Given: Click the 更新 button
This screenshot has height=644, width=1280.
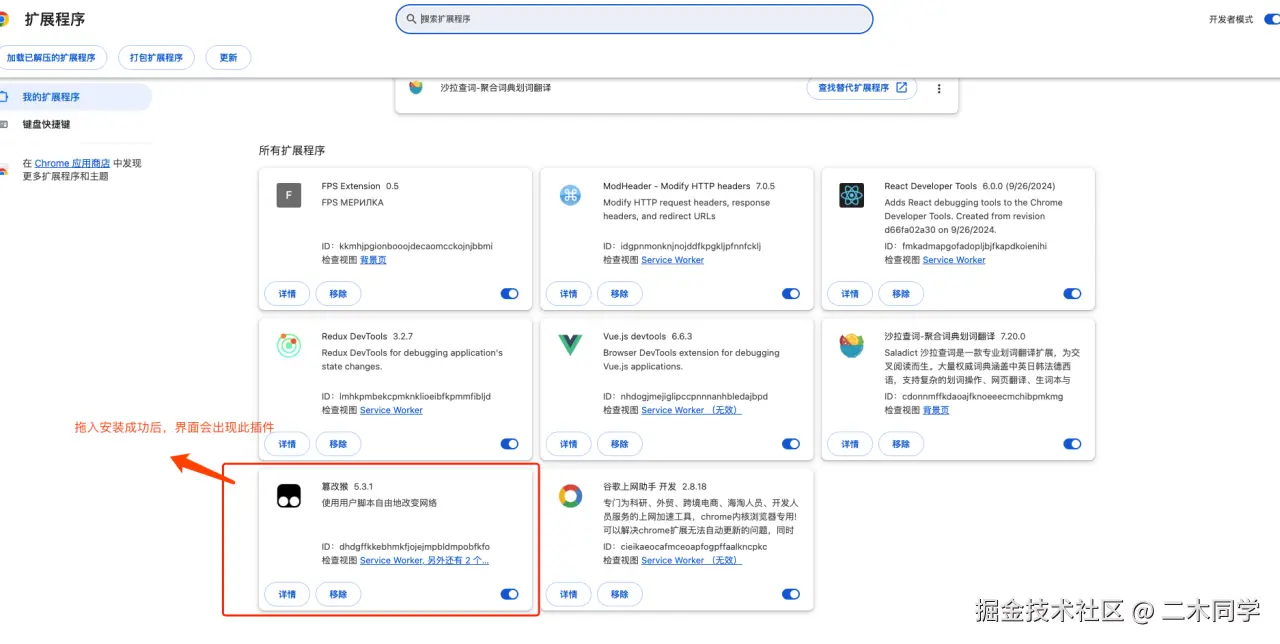Looking at the screenshot, I should click(228, 58).
